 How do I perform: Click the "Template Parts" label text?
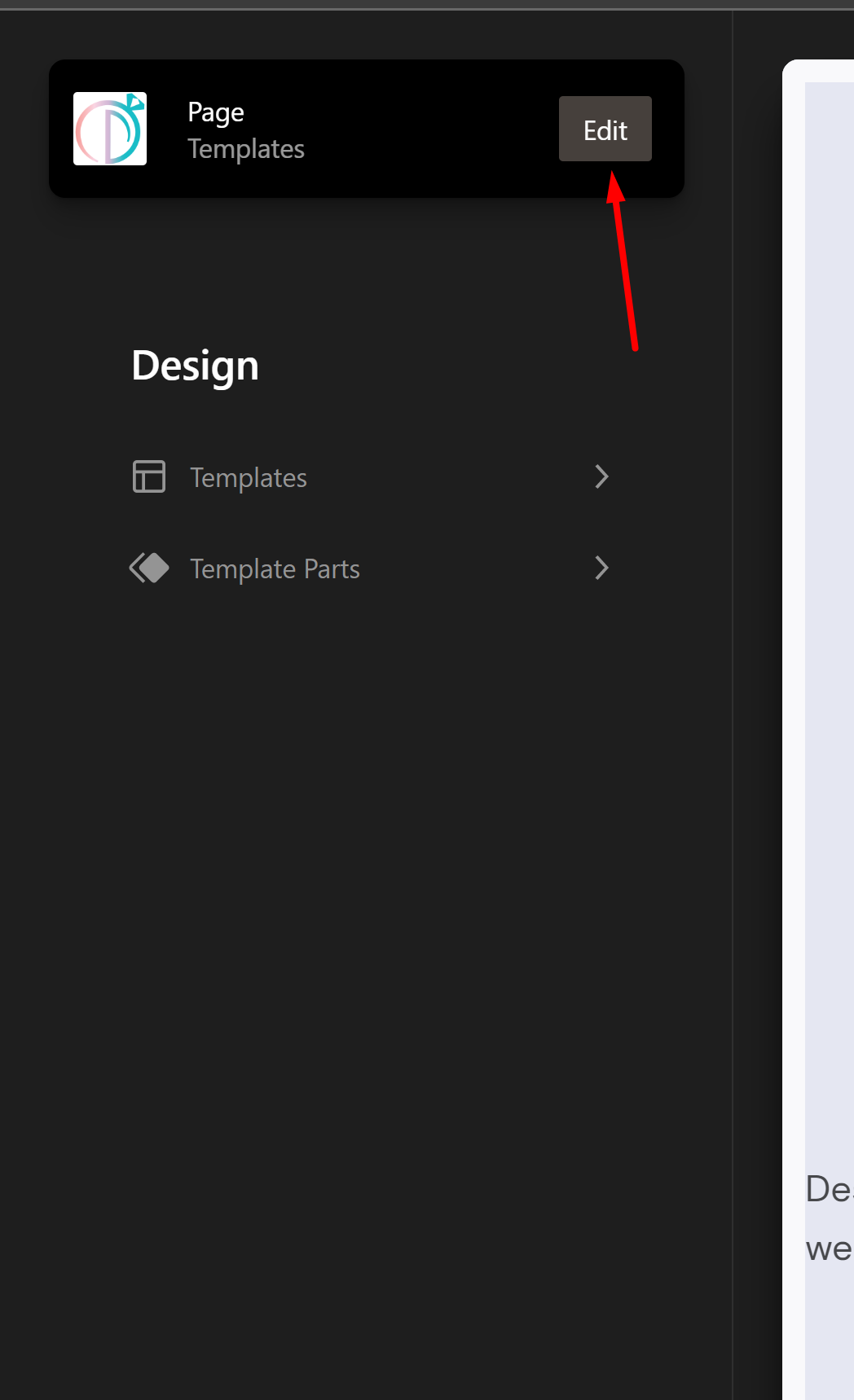point(275,568)
